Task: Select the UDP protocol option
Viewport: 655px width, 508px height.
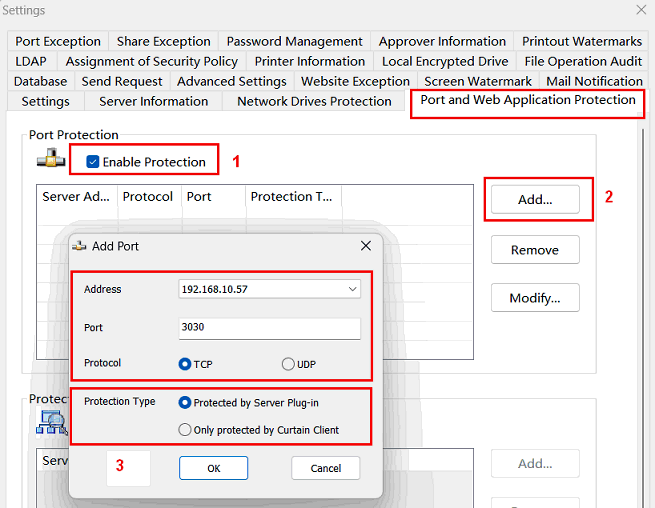Action: 289,364
